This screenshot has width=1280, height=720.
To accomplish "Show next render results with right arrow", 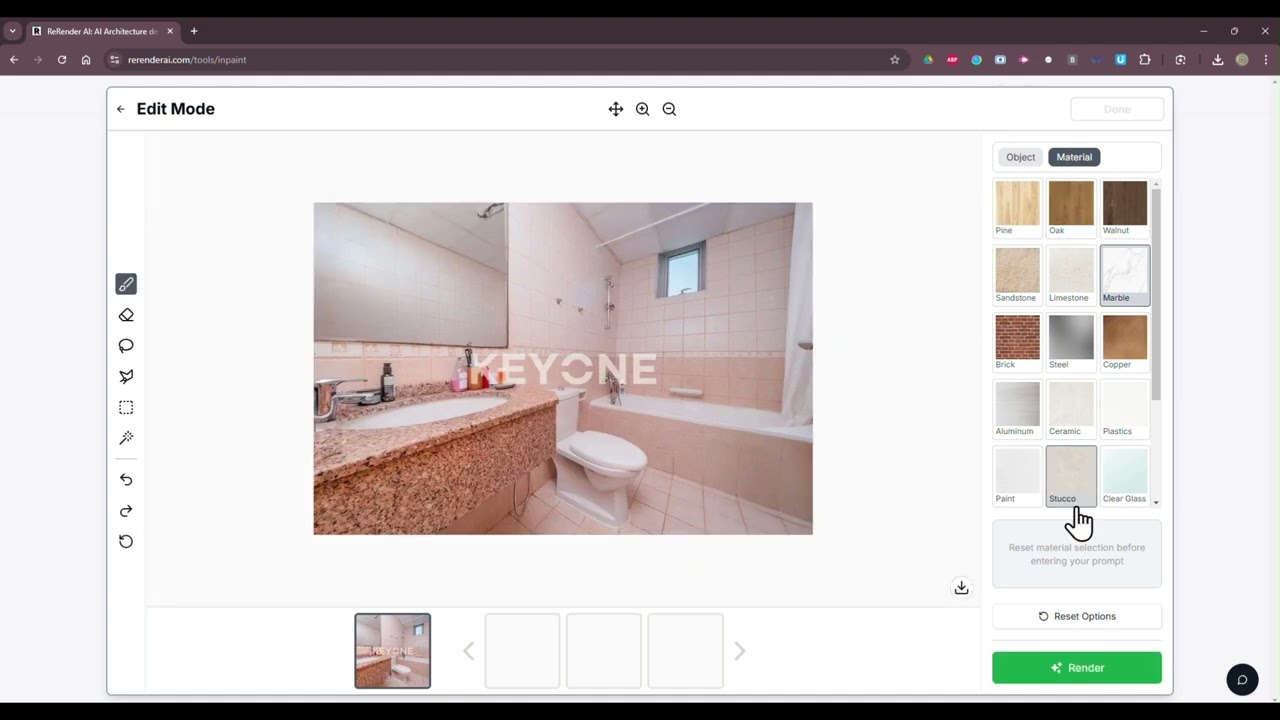I will pos(739,651).
